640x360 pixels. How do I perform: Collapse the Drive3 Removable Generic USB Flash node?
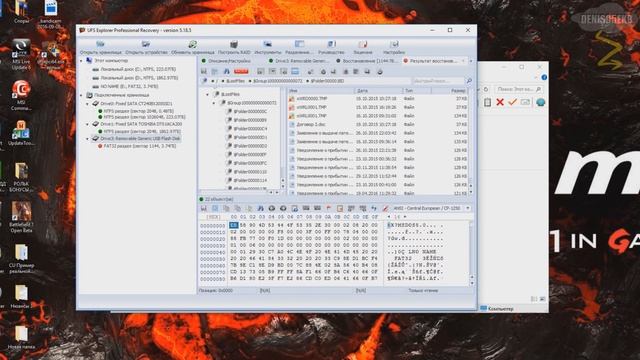pyautogui.click(x=87, y=139)
